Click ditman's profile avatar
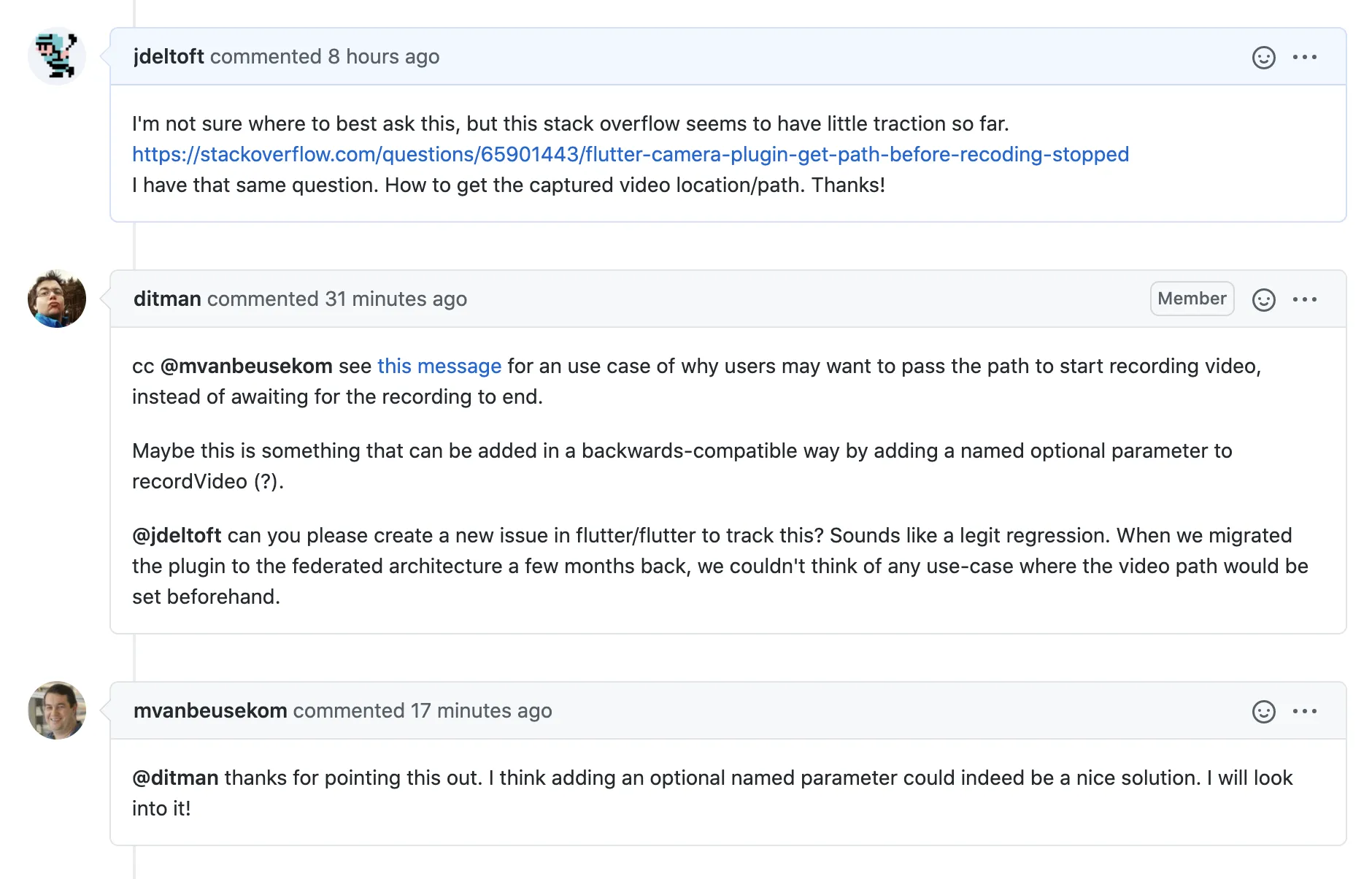 click(x=57, y=299)
